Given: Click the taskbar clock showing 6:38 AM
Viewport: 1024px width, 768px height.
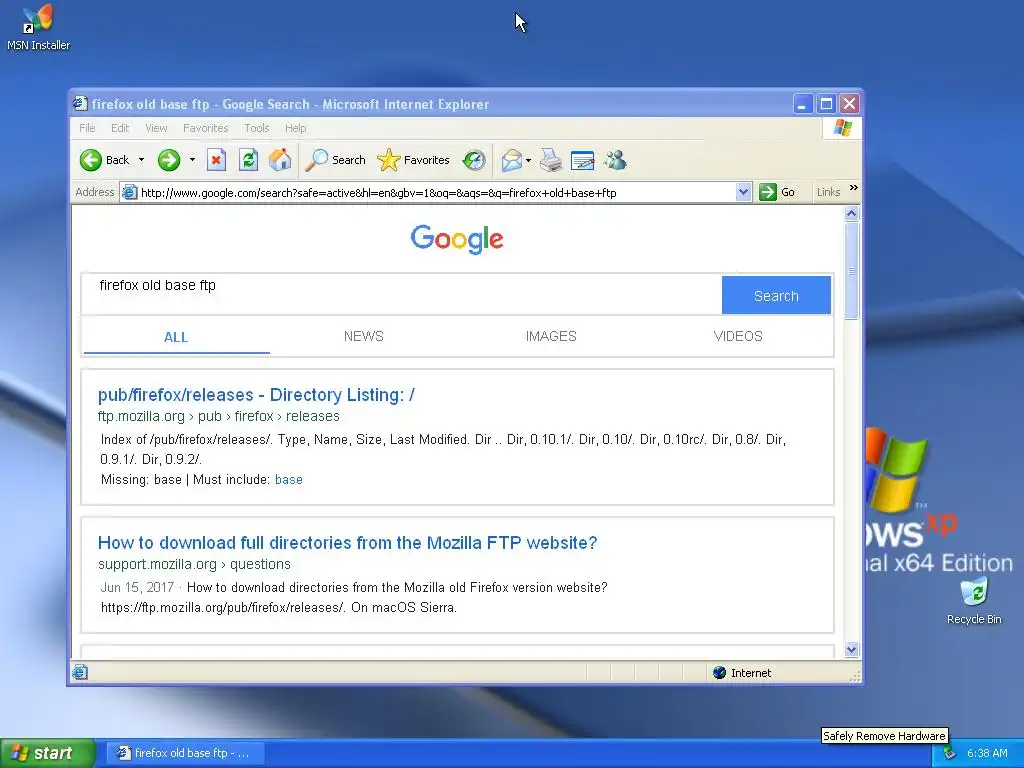Looking at the screenshot, I should click(987, 753).
